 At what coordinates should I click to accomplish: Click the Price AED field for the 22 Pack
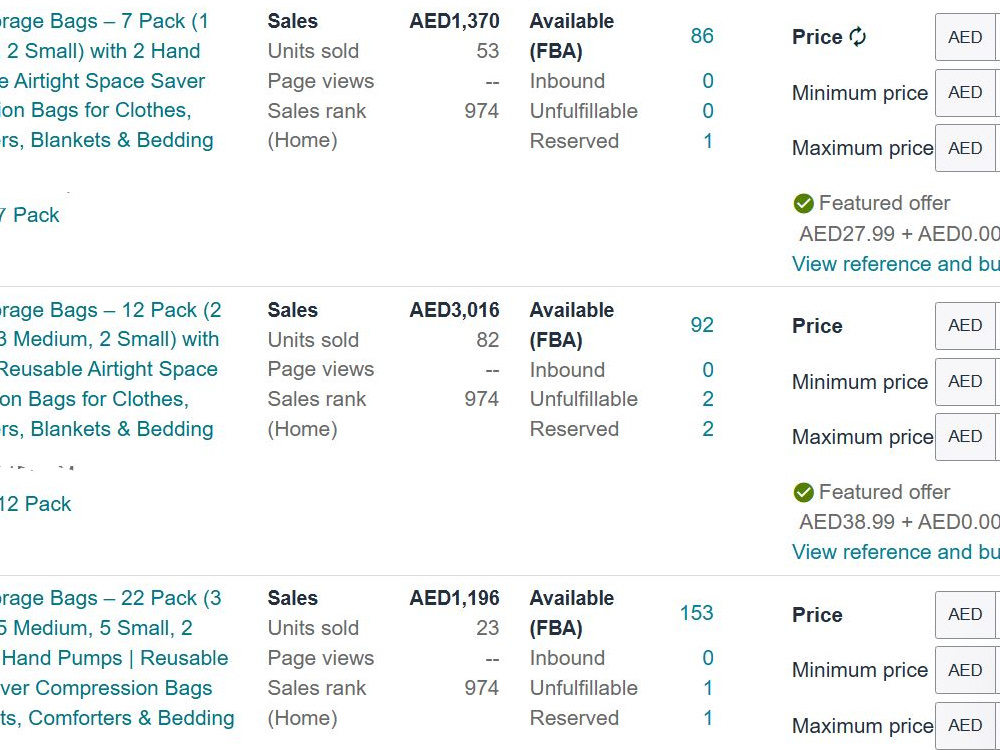click(x=967, y=615)
